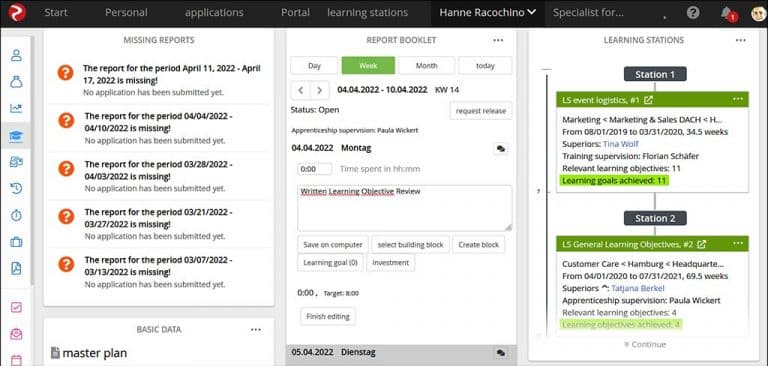Click the Create block button
Viewport: 768px width, 366px height.
[479, 244]
